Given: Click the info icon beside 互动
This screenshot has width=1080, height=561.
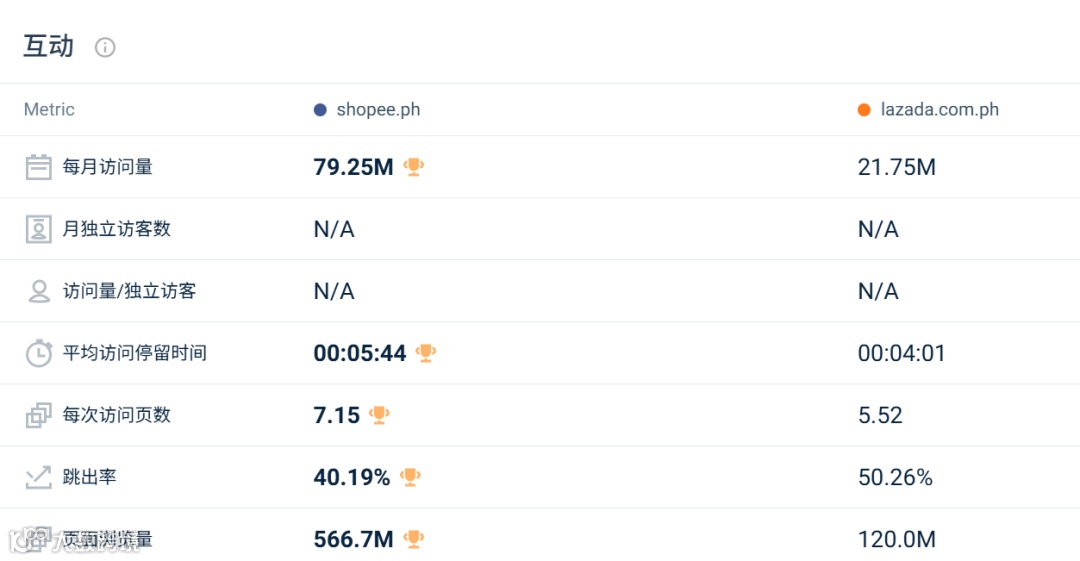Looking at the screenshot, I should (105, 47).
